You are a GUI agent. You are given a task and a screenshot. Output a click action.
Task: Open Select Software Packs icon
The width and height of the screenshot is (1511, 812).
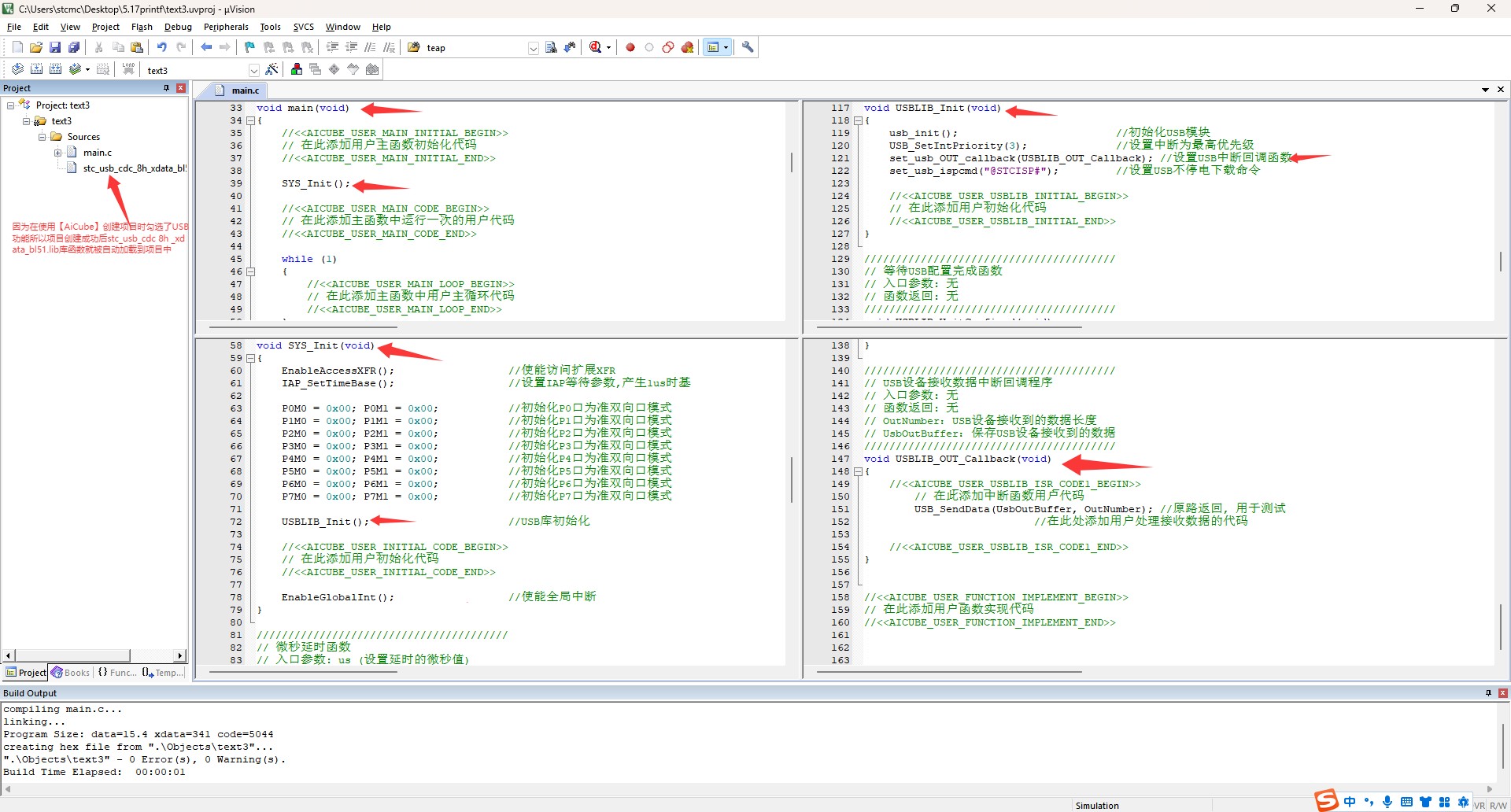pyautogui.click(x=353, y=69)
